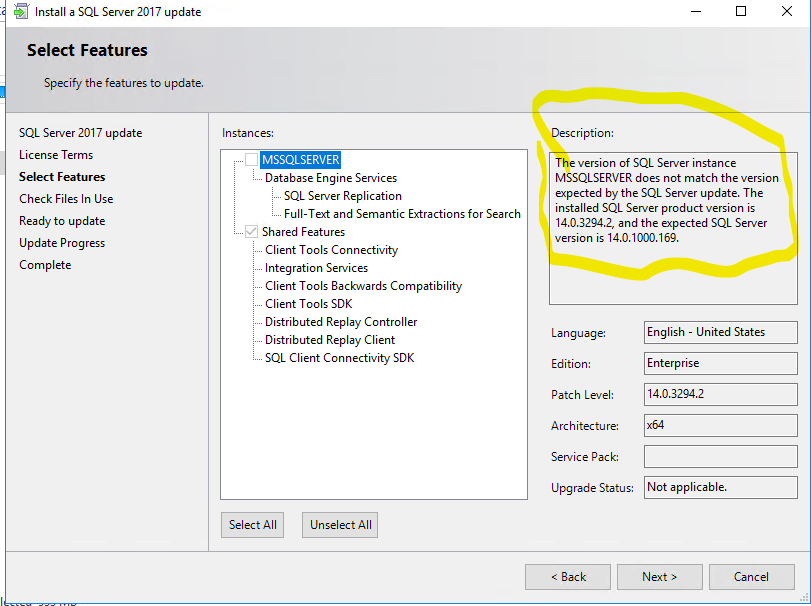Click the Language field showing English - United States
This screenshot has height=606, width=811.
tap(720, 332)
